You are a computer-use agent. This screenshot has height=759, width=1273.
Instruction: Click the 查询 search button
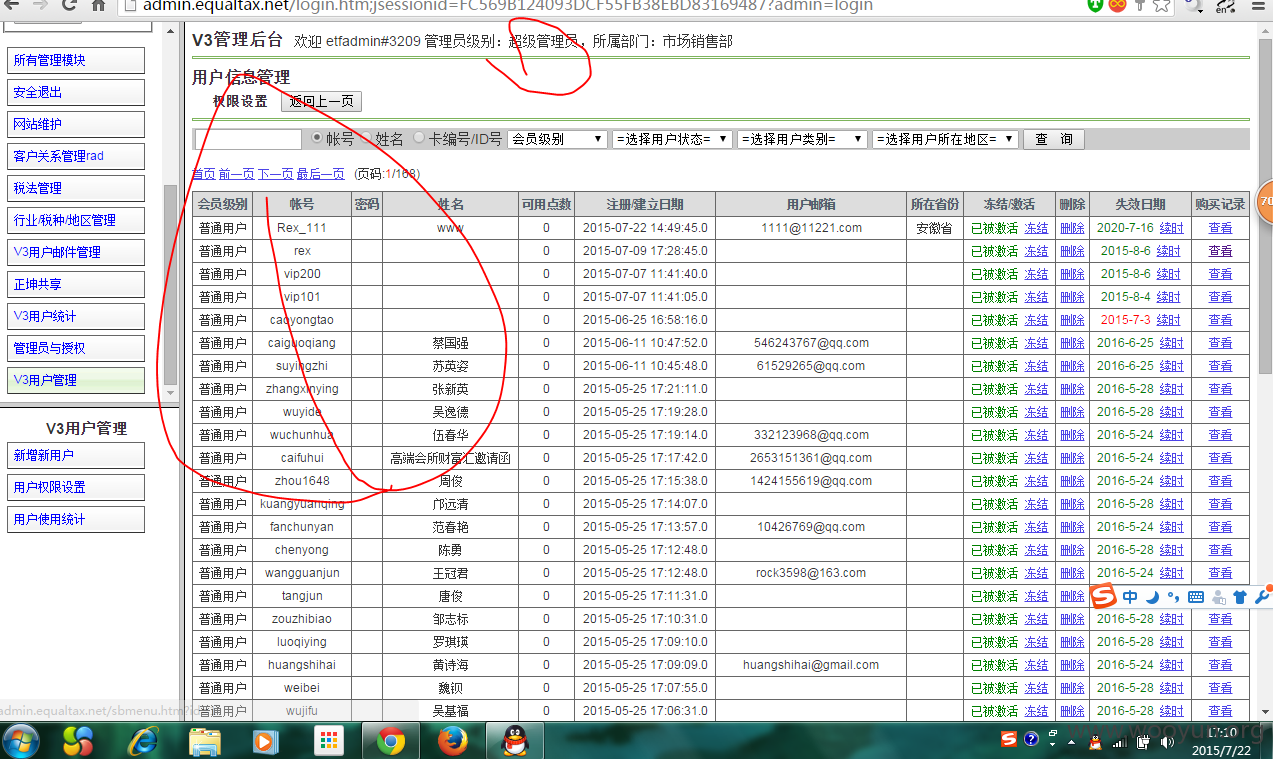(1053, 139)
